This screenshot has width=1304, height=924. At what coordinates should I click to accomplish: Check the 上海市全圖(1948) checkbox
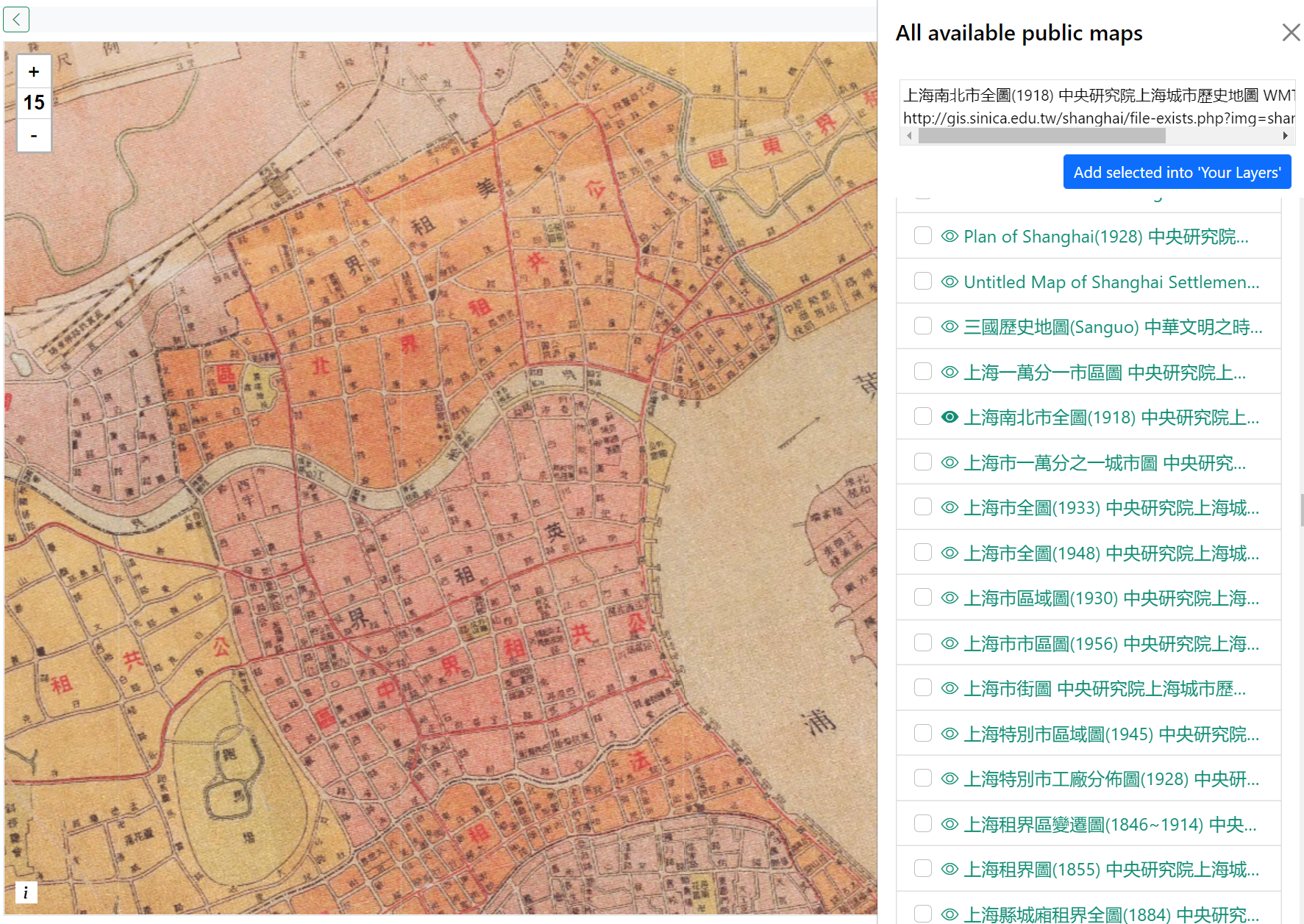[923, 553]
